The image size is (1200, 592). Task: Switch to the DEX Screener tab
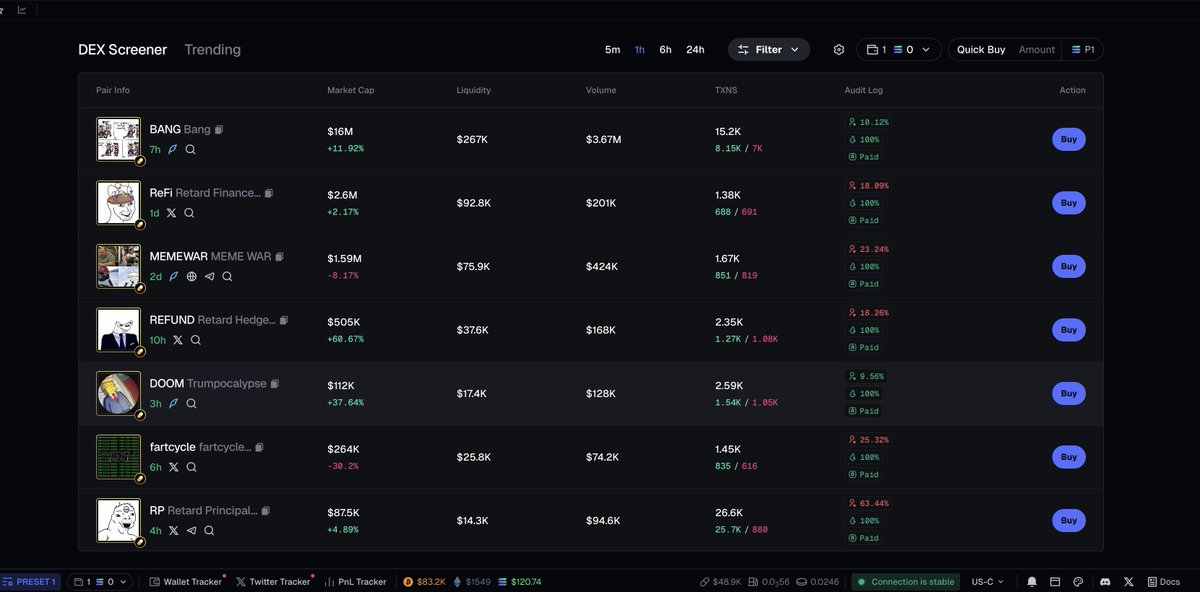pos(123,49)
